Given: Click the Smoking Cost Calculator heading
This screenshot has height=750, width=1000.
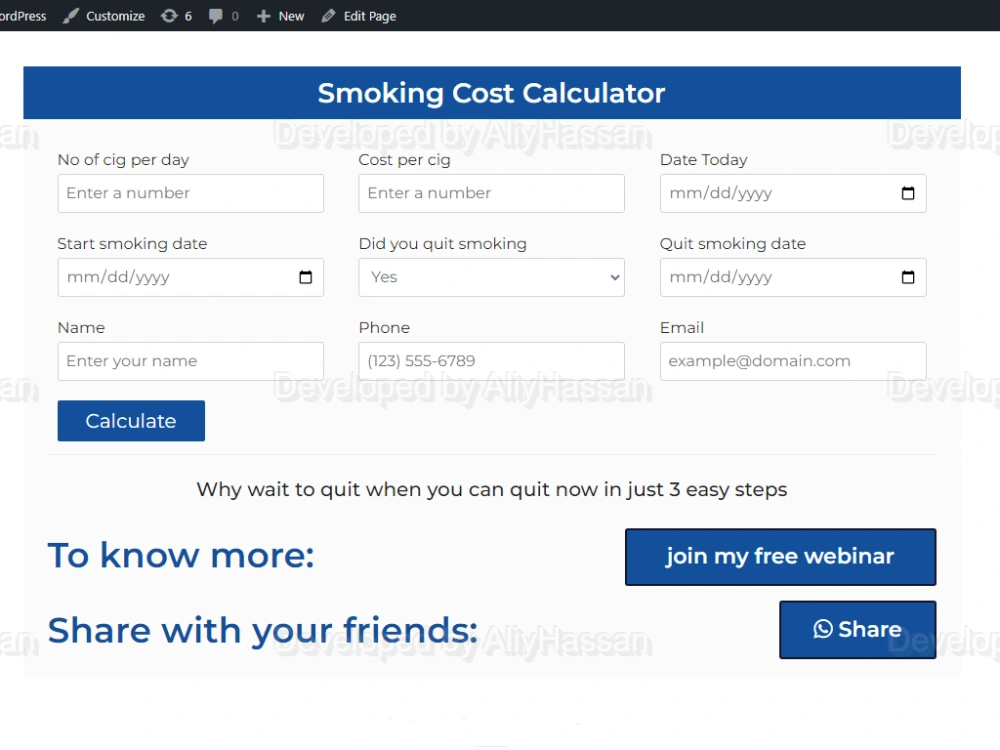Looking at the screenshot, I should coord(491,93).
